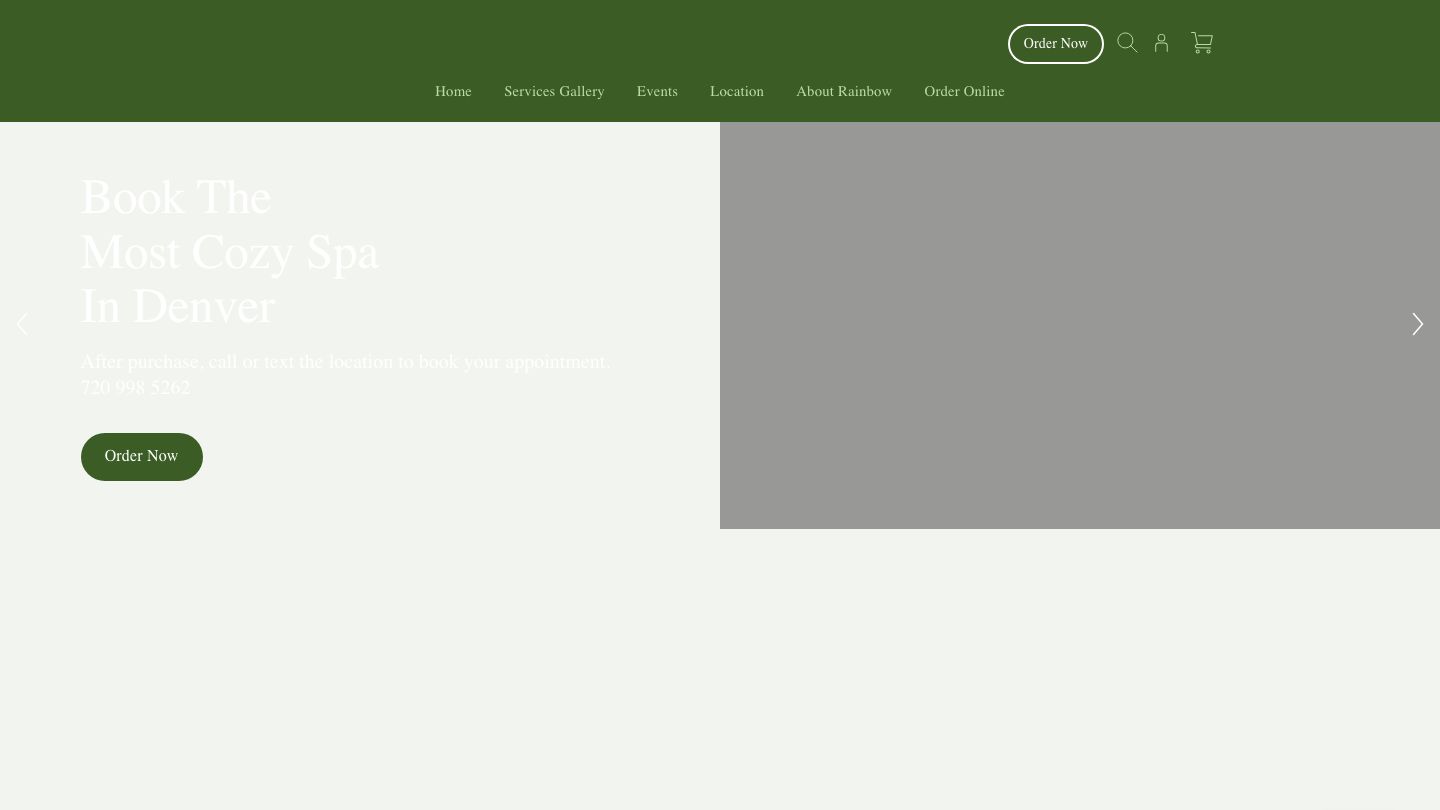1440x810 pixels.
Task: Open the Services Gallery menu item
Action: click(x=554, y=92)
